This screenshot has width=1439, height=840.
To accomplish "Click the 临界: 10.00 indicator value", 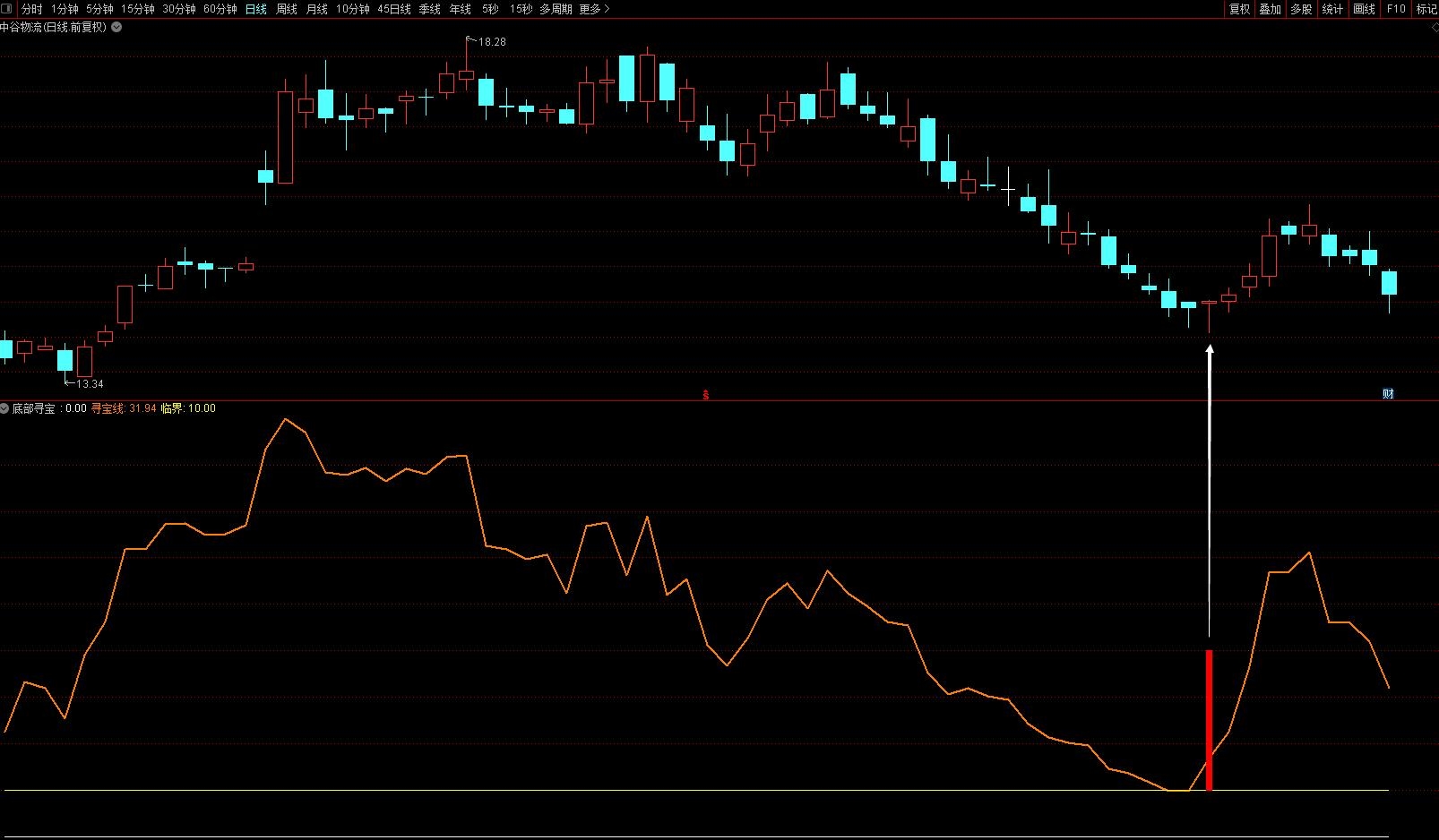I will click(188, 408).
